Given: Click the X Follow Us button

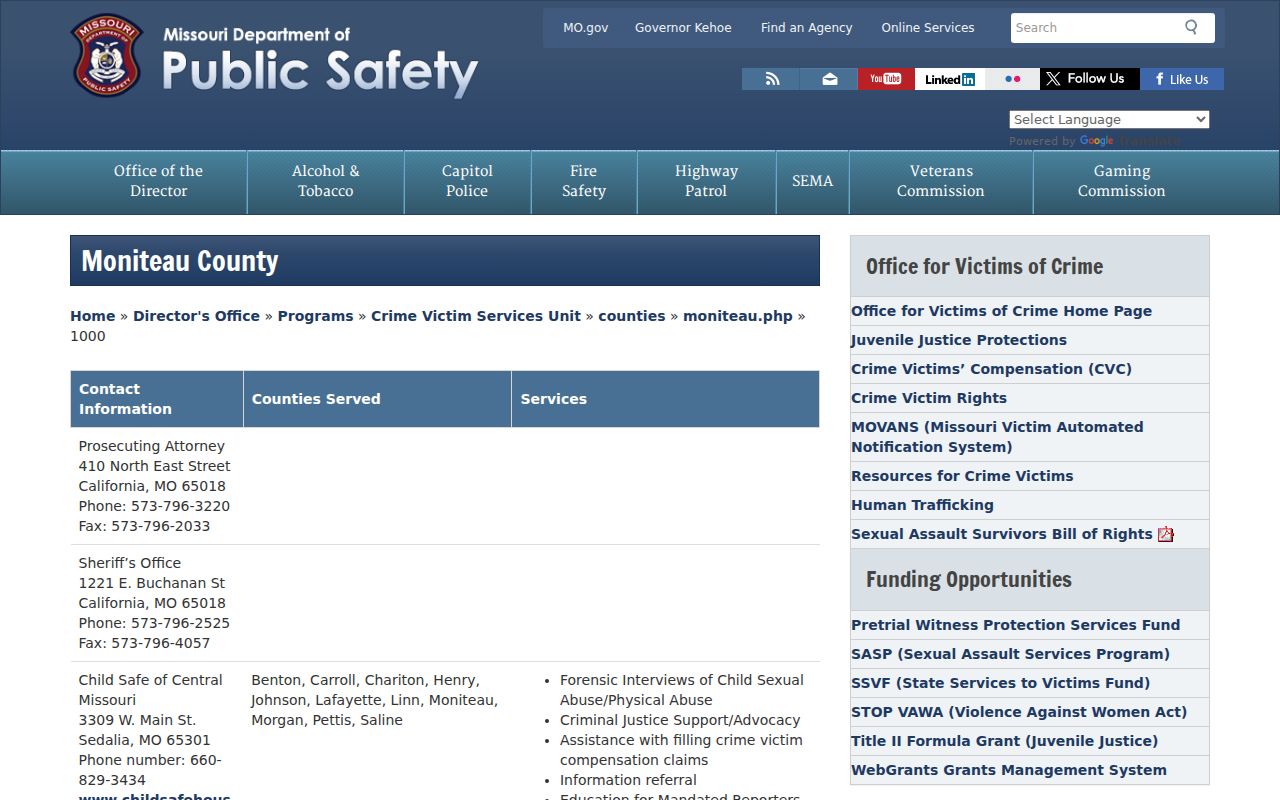Looking at the screenshot, I should tap(1090, 79).
